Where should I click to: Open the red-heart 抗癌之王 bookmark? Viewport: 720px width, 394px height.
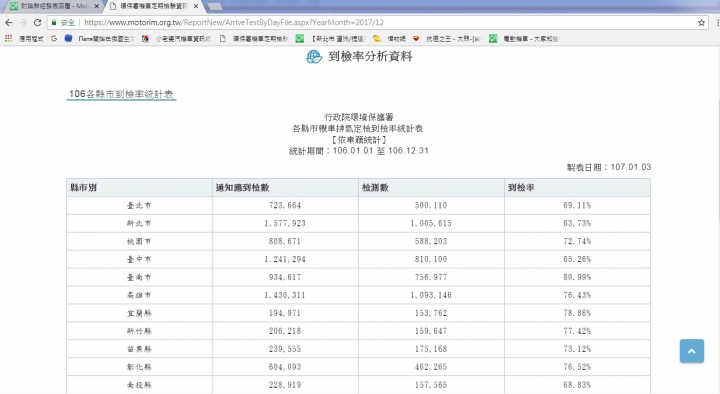pyautogui.click(x=446, y=39)
